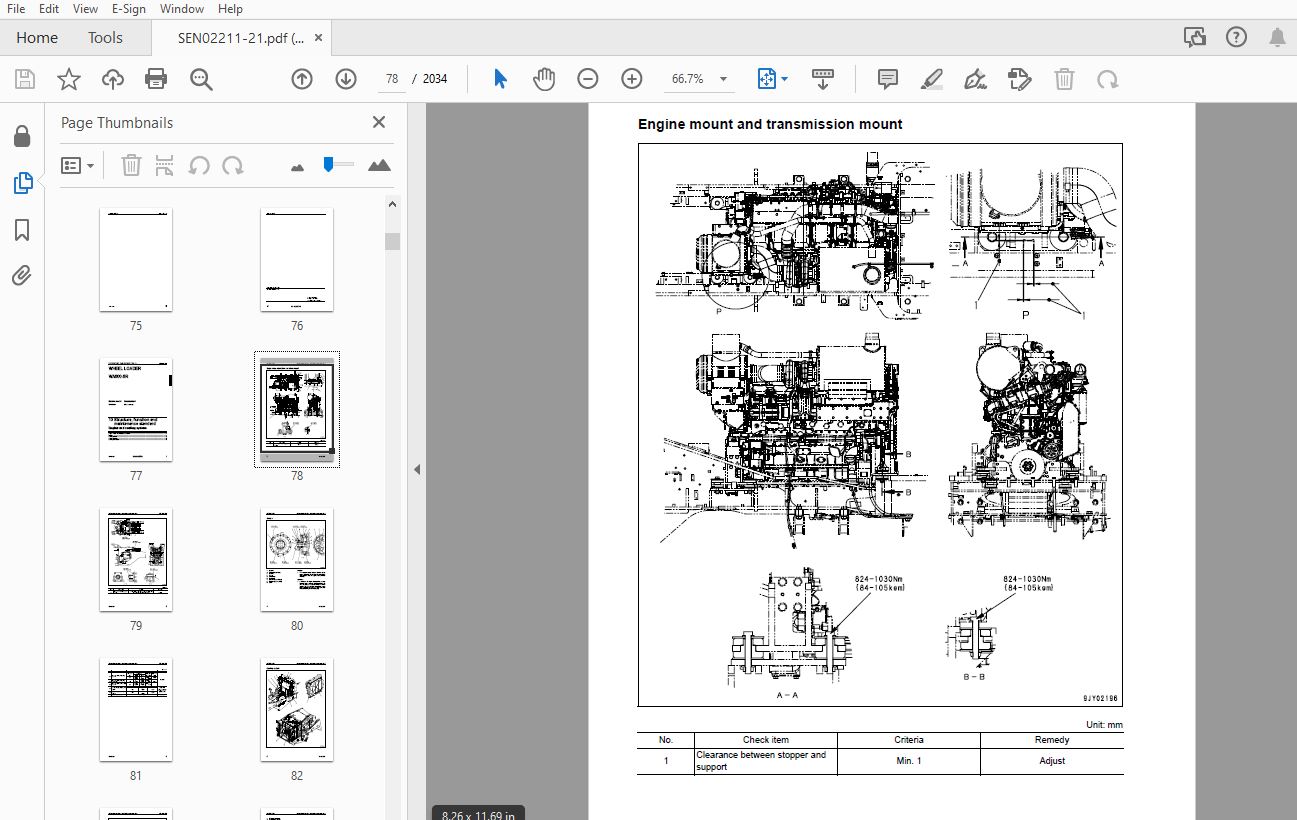Close the SEN02211-21.pdf tab
The height and width of the screenshot is (820, 1297).
tap(319, 38)
